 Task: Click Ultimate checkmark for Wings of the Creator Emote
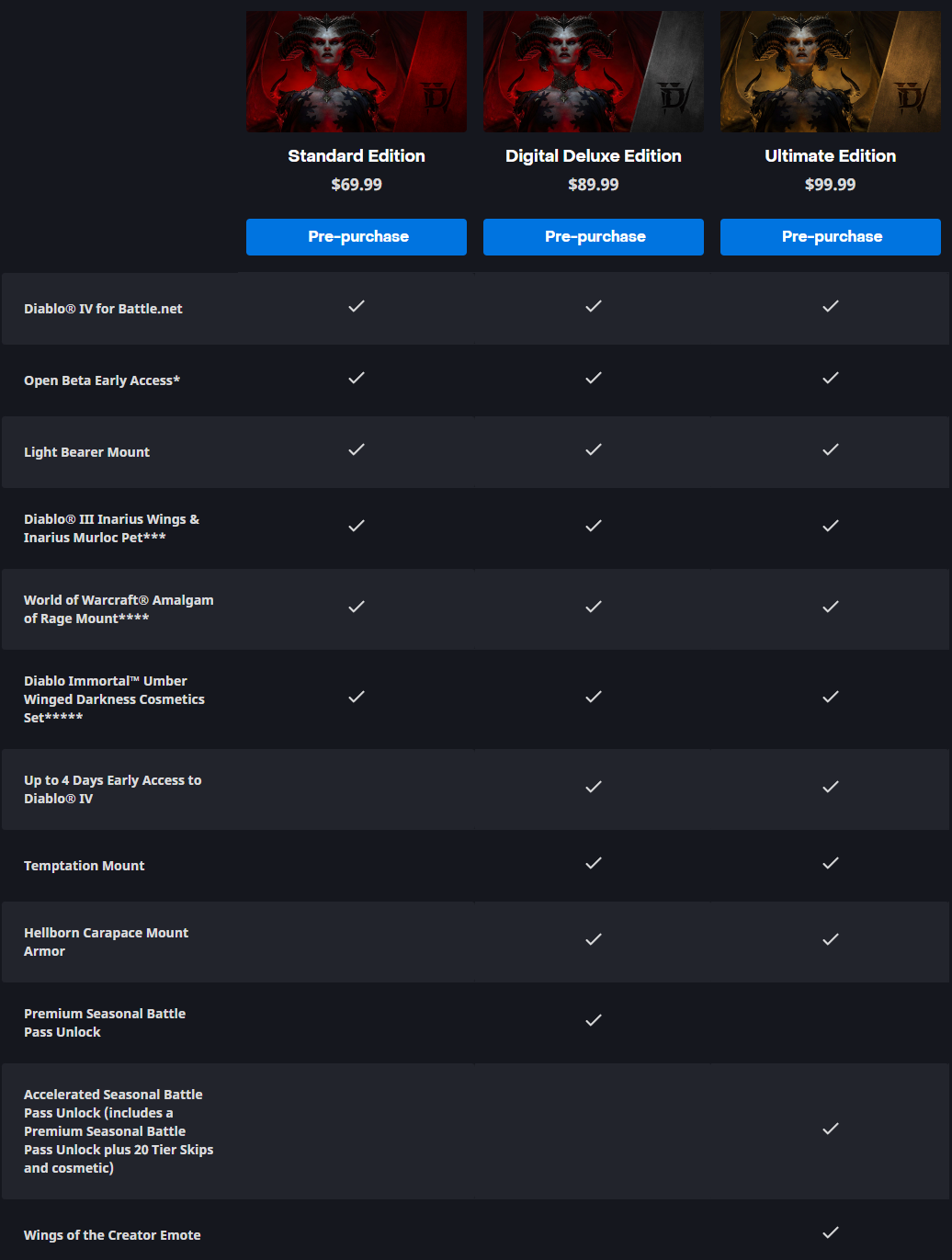831,1232
